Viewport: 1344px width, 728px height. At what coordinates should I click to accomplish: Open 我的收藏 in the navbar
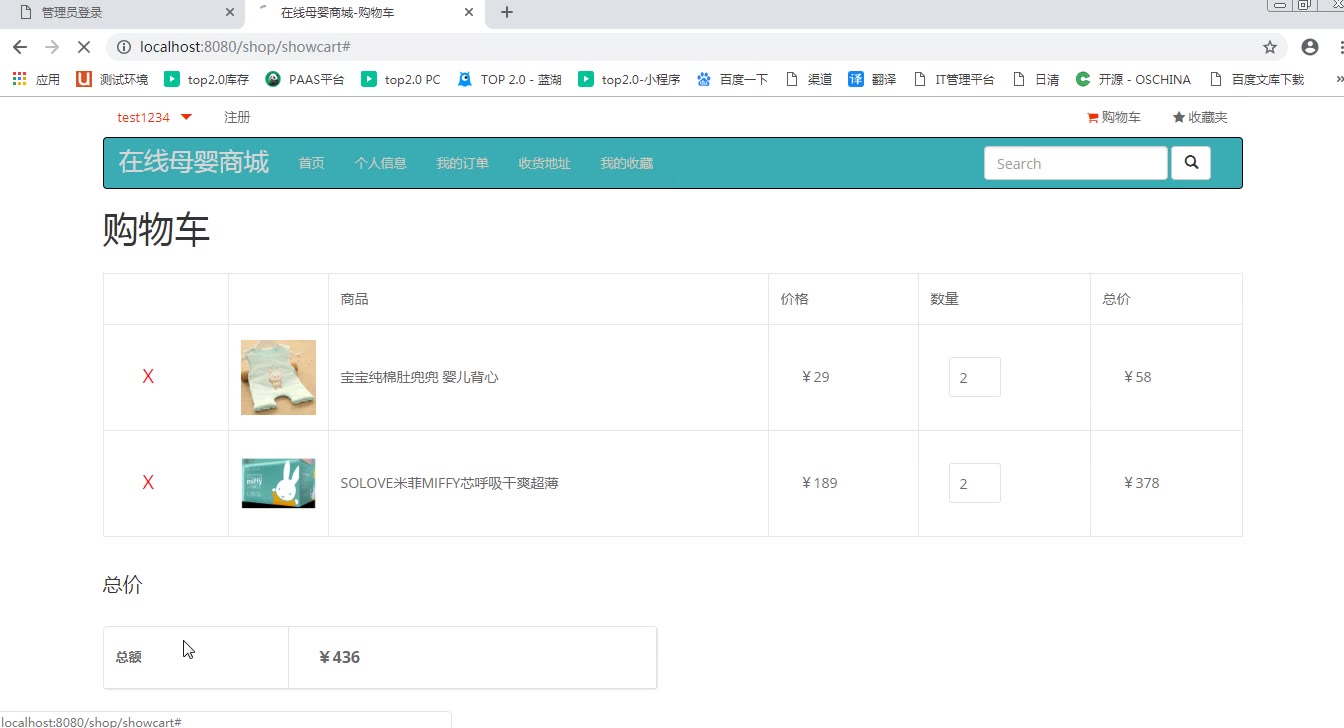click(x=626, y=163)
